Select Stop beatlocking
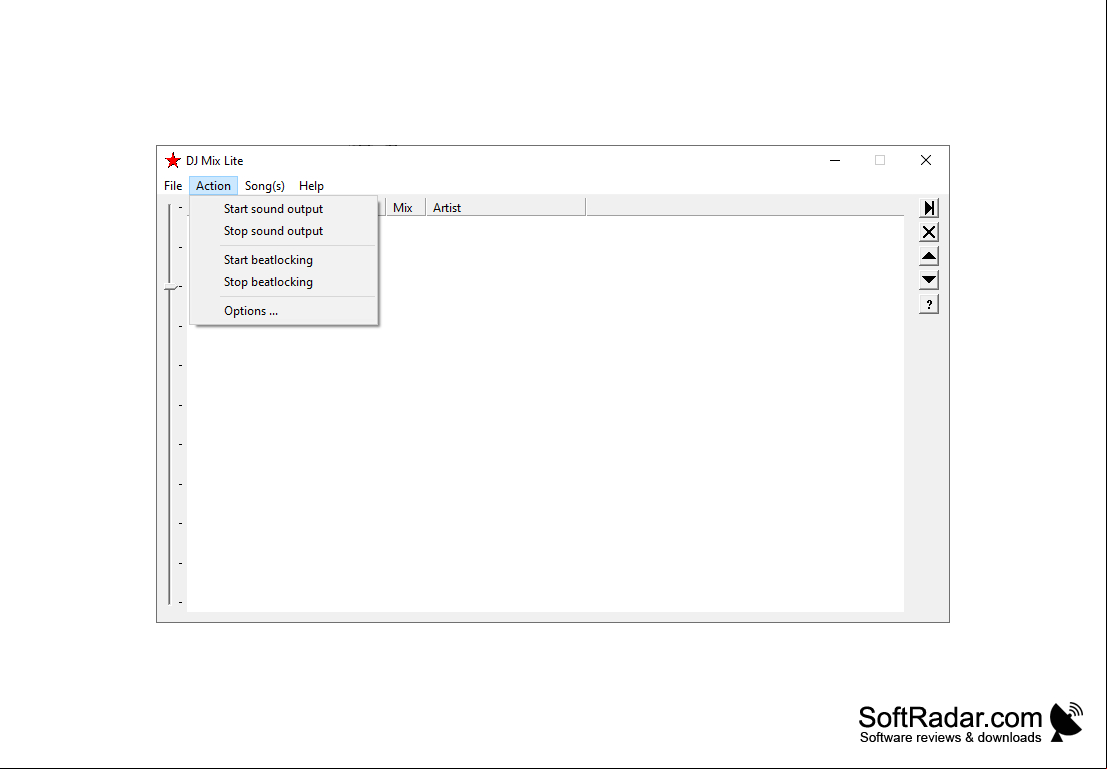 pyautogui.click(x=284, y=282)
